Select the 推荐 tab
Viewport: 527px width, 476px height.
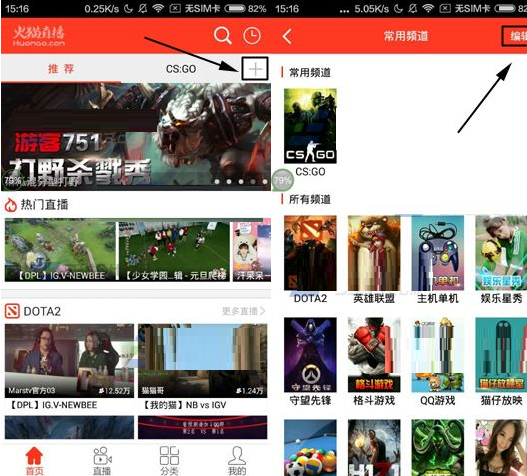(61, 69)
